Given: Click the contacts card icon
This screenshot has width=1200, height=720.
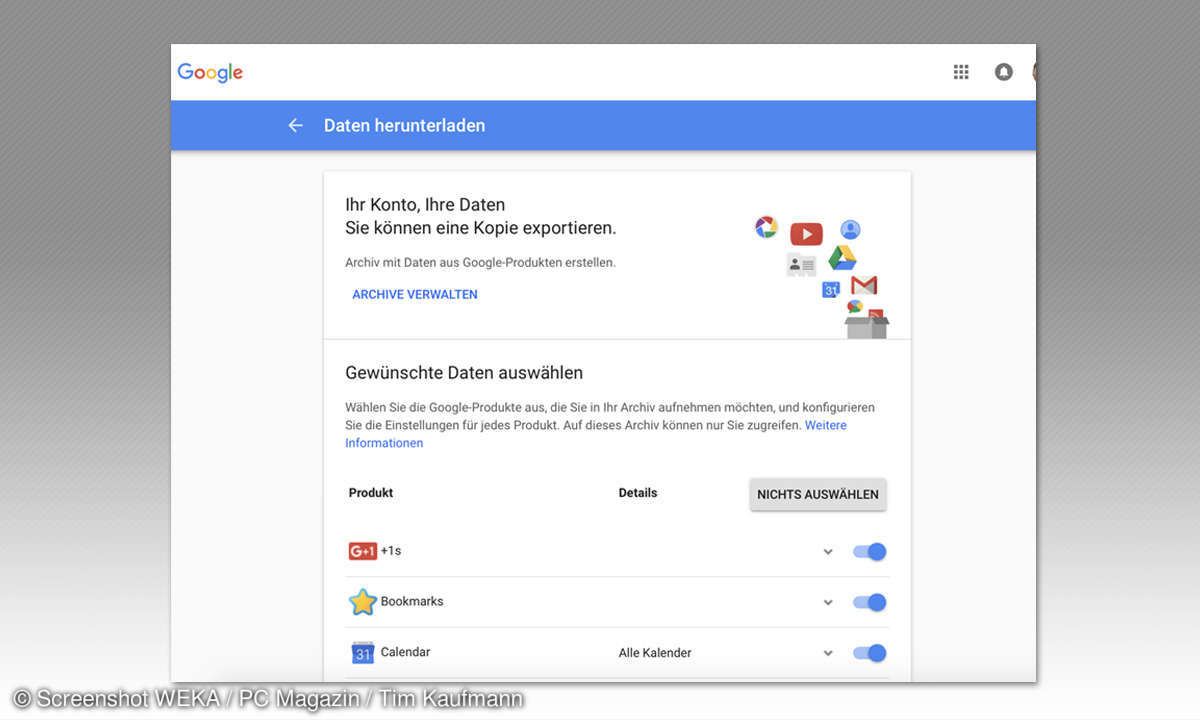Looking at the screenshot, I should (x=802, y=265).
